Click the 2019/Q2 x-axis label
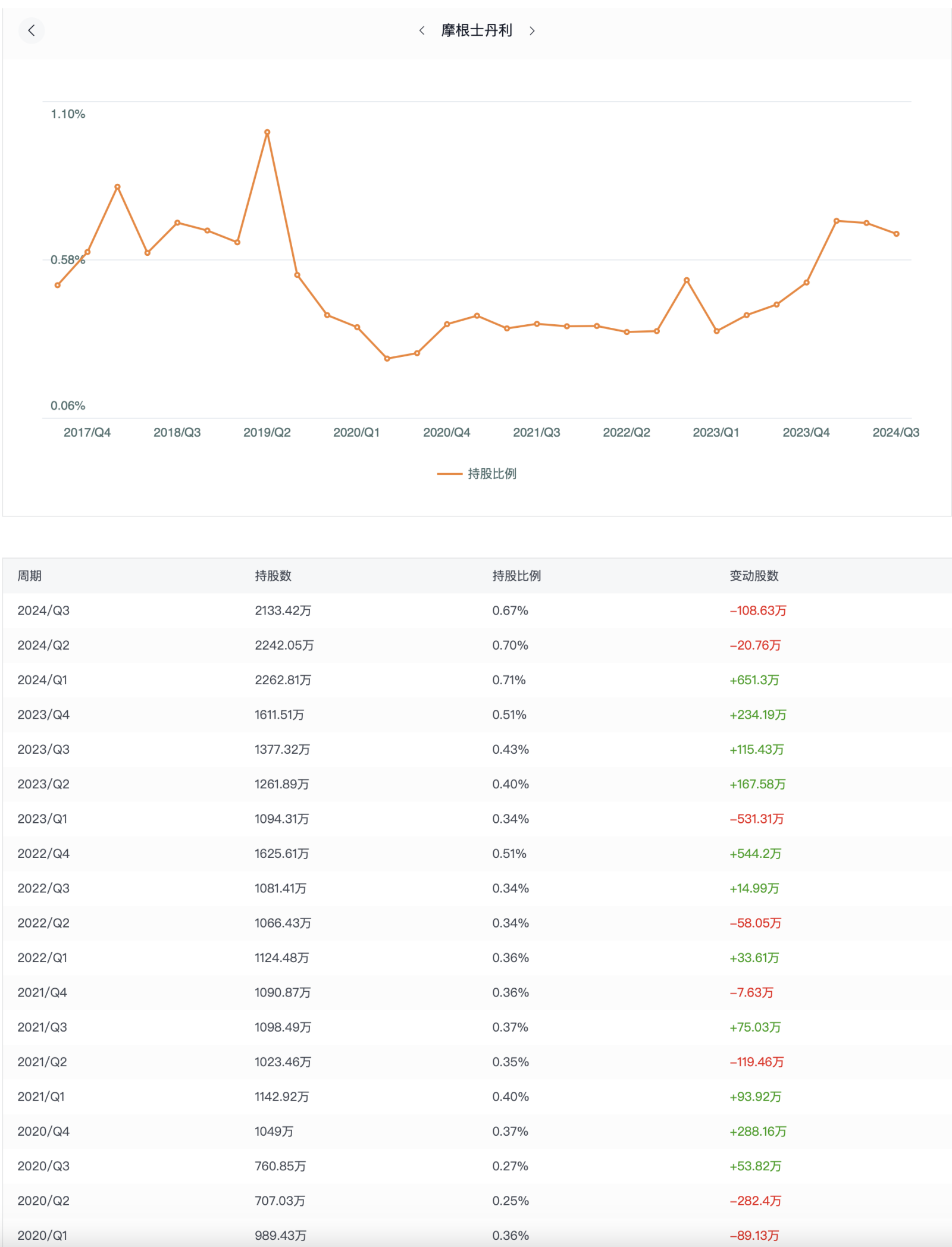 267,433
